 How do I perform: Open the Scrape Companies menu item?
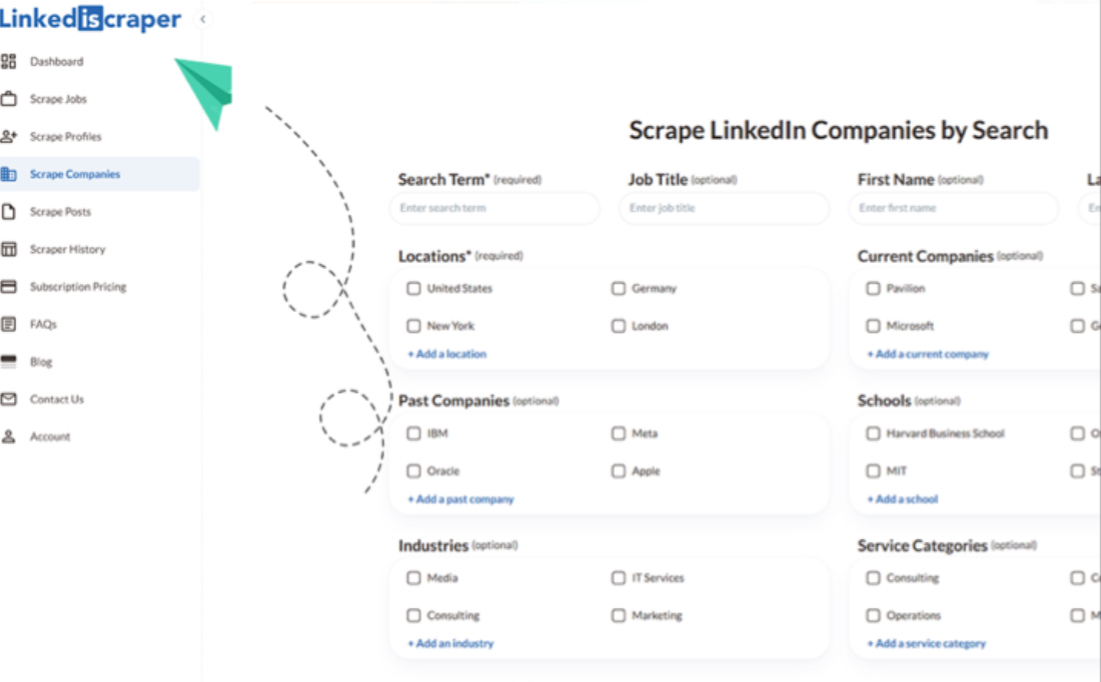tap(75, 174)
